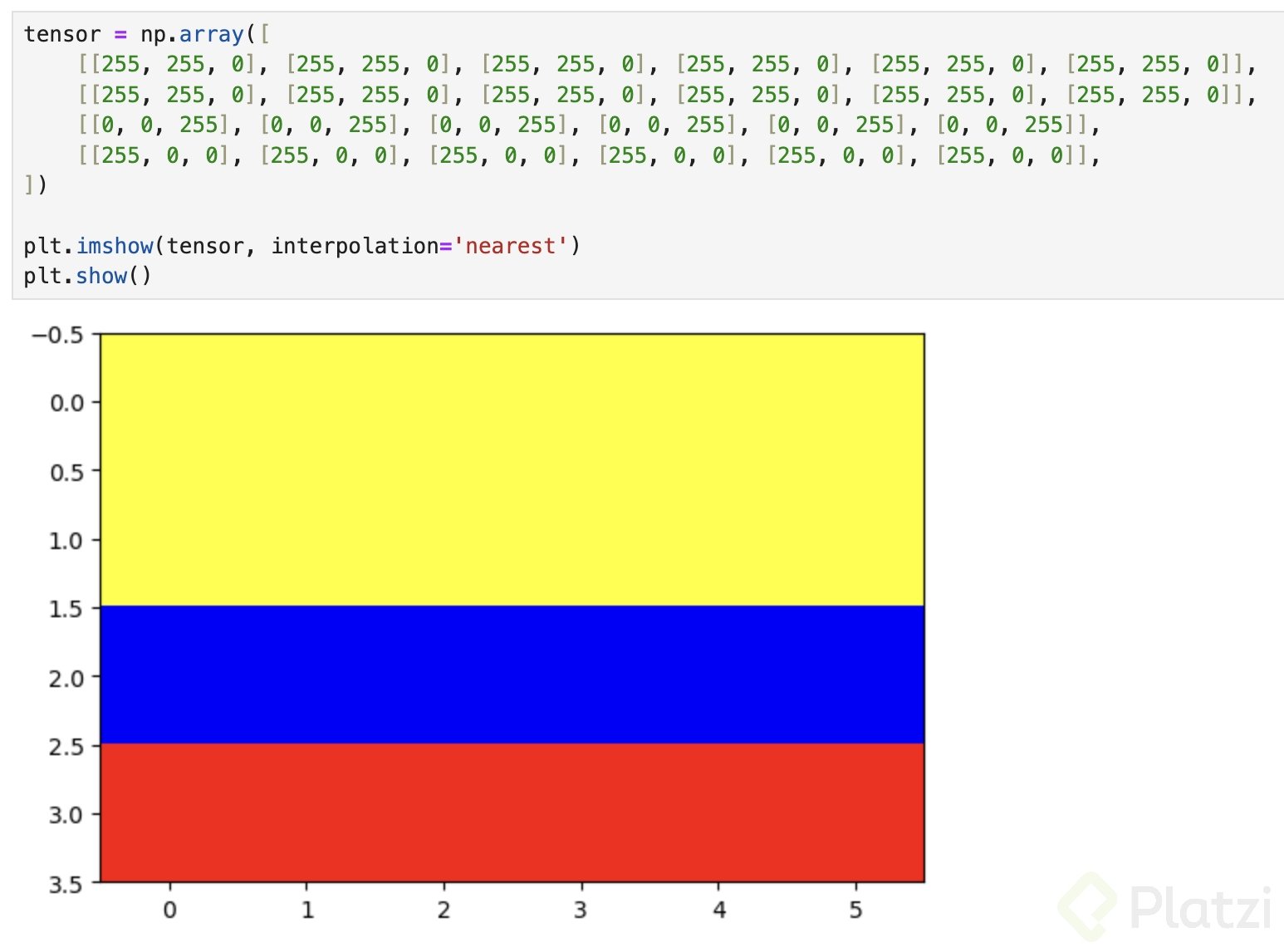1284x952 pixels.
Task: Place cursor on the [0, 0, 255] array row
Action: coord(590,125)
